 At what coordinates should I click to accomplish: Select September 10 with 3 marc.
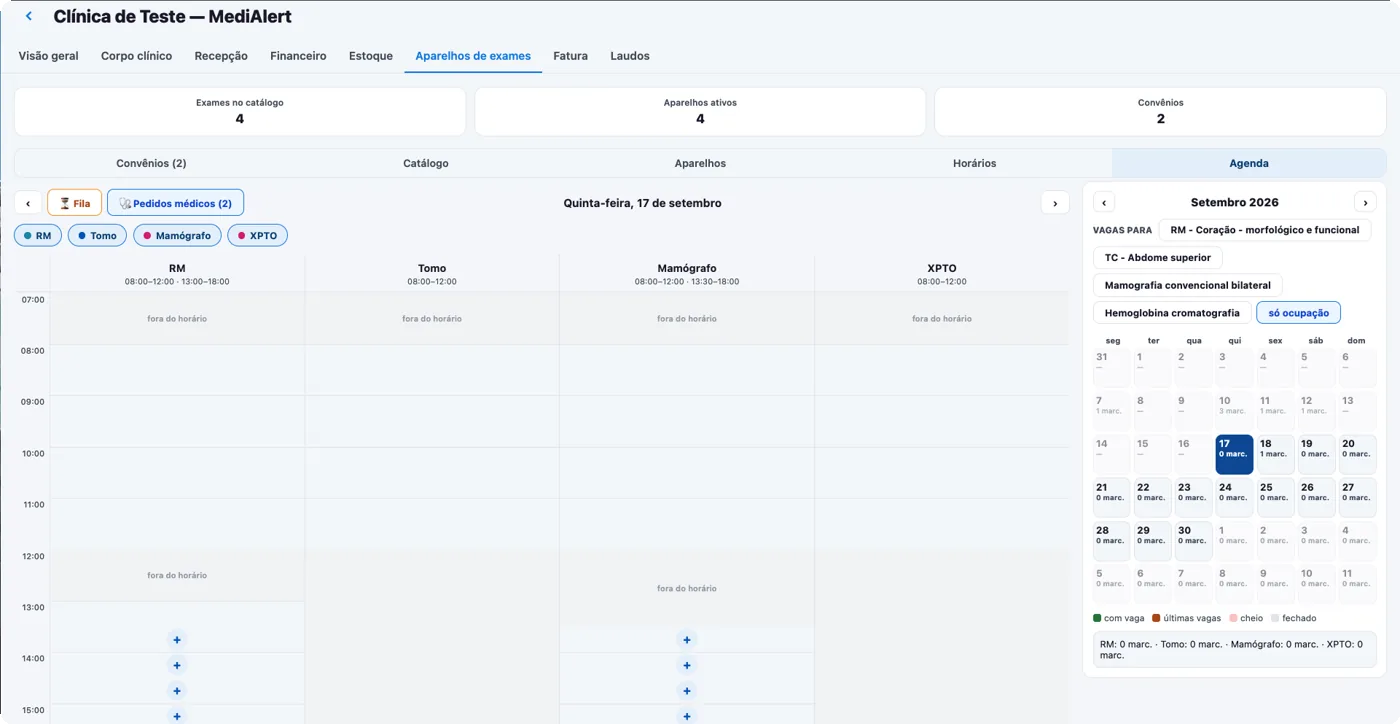(x=1234, y=411)
